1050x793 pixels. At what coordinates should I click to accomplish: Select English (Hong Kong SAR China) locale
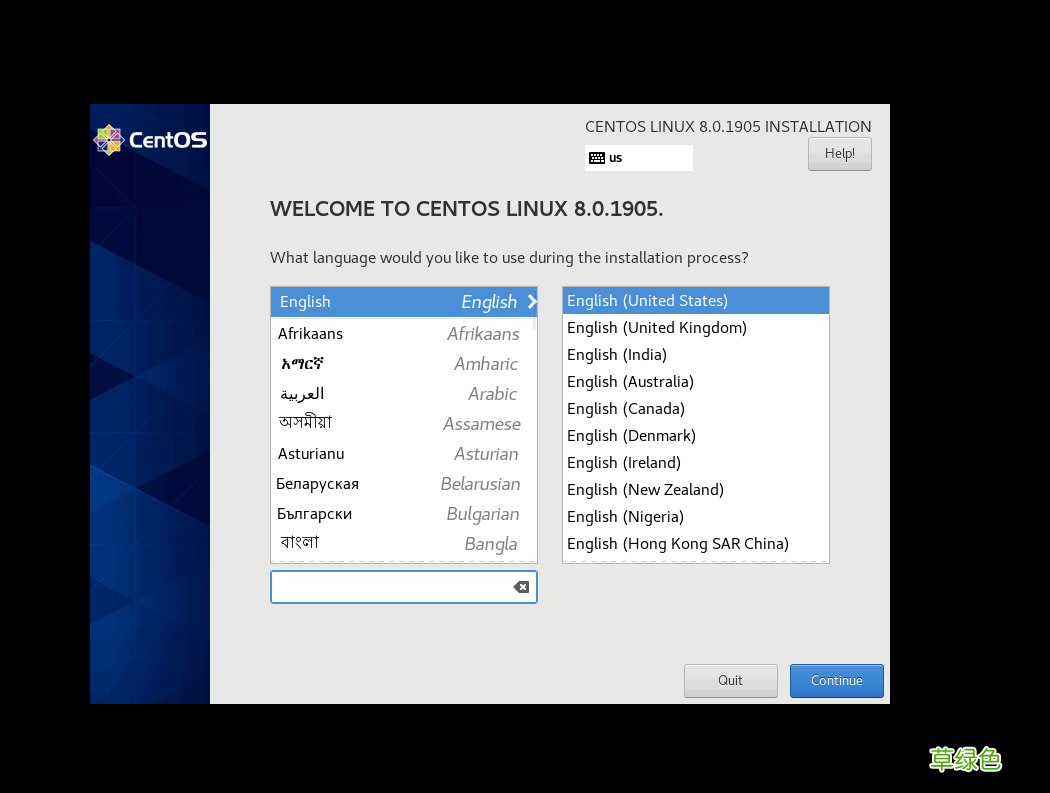tap(677, 543)
